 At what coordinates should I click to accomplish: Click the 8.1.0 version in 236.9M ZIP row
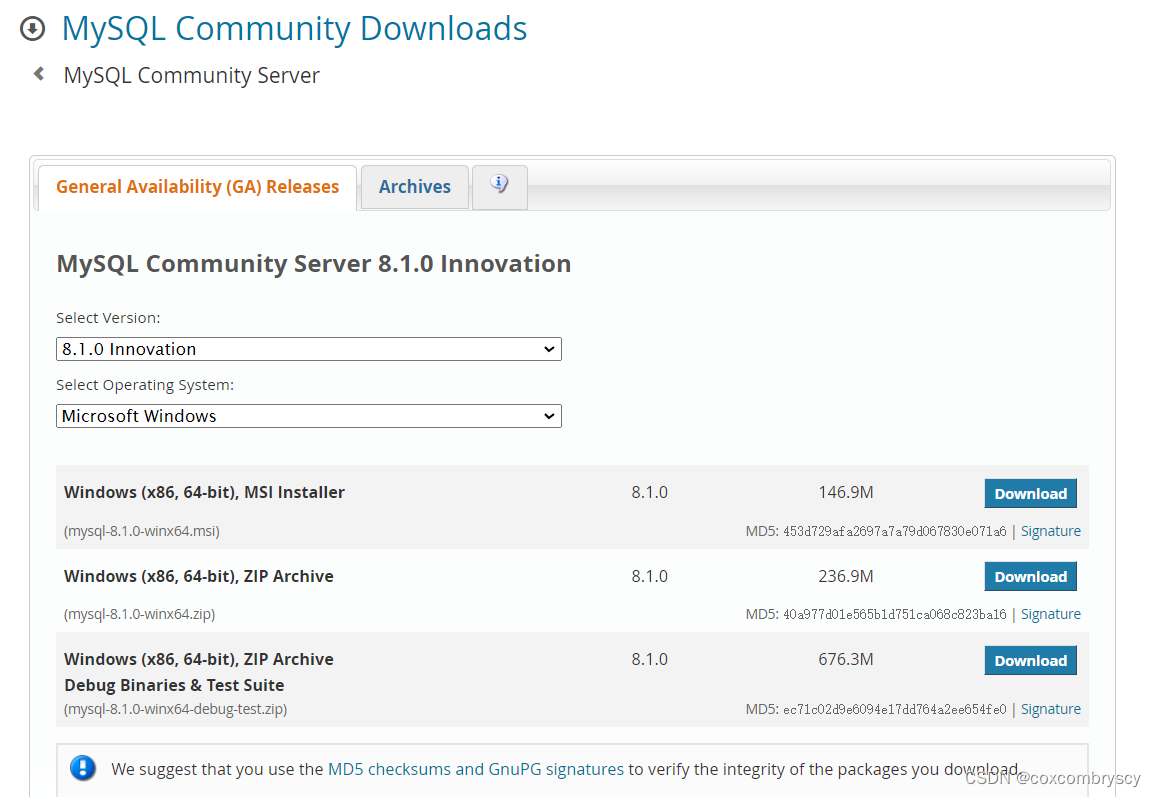tap(650, 577)
